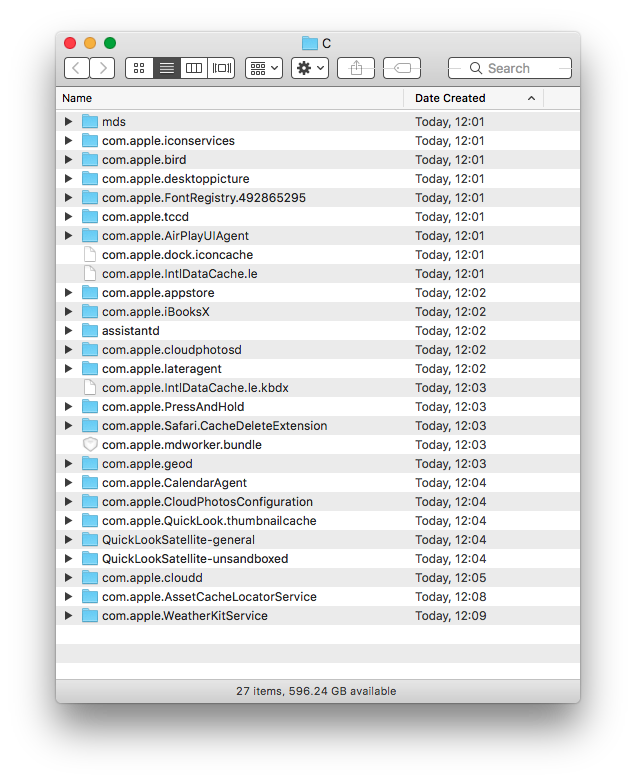Switch to column view
Viewport: 636px width, 783px height.
pos(194,68)
